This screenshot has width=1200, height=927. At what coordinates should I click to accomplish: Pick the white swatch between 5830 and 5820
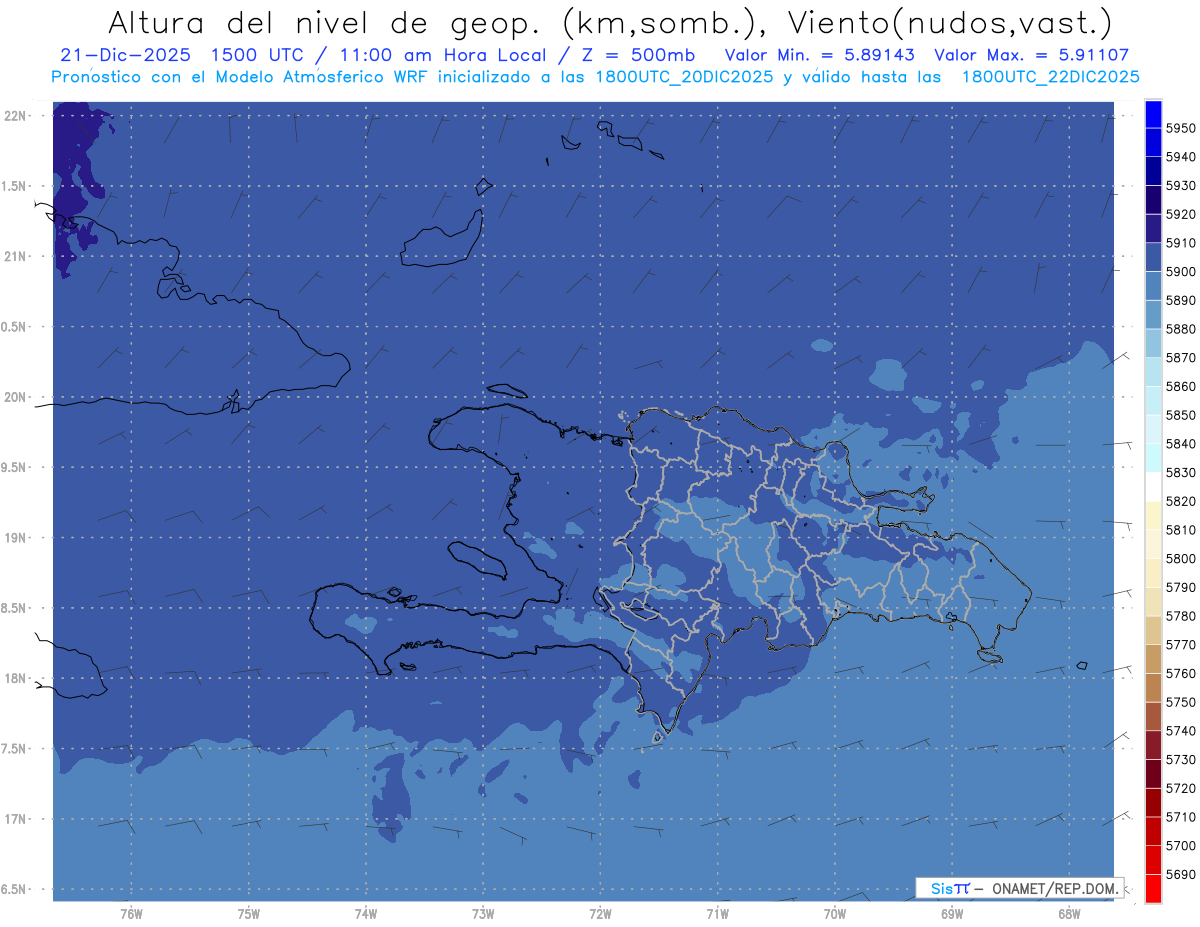point(1153,487)
